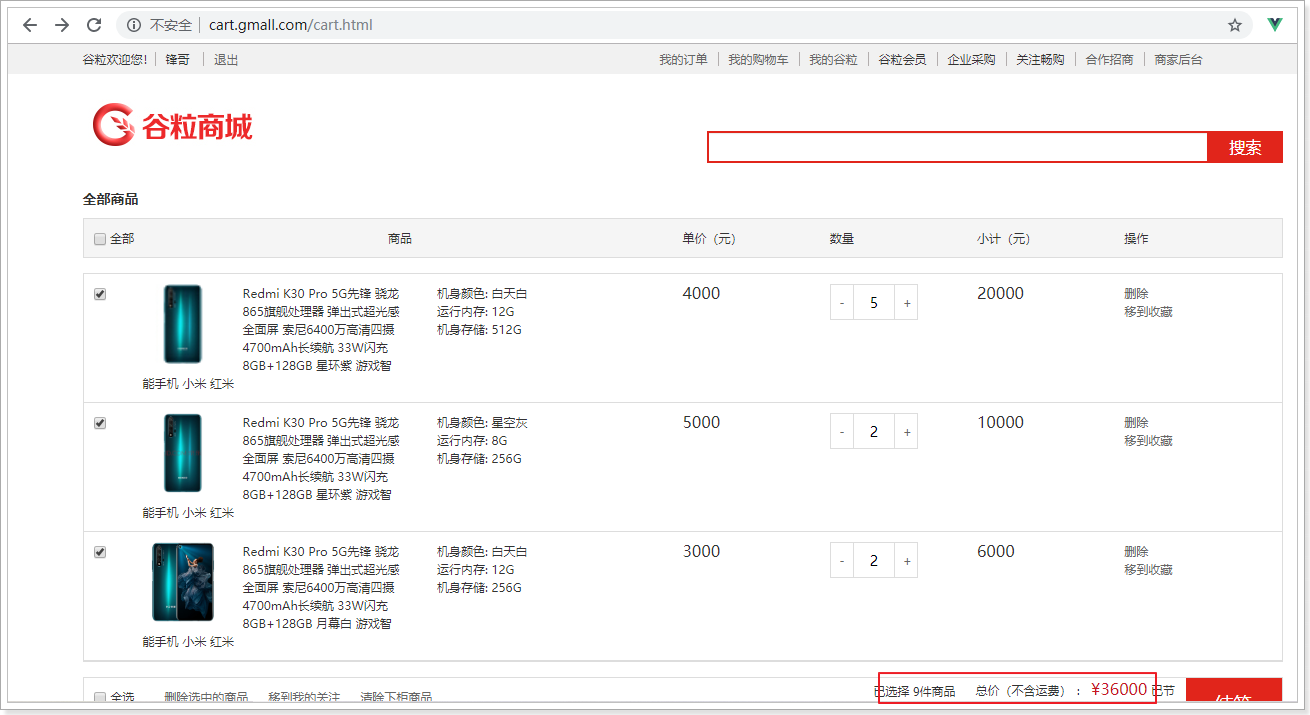Click the 谷粒商城 logo
The image size is (1310, 715).
[172, 125]
